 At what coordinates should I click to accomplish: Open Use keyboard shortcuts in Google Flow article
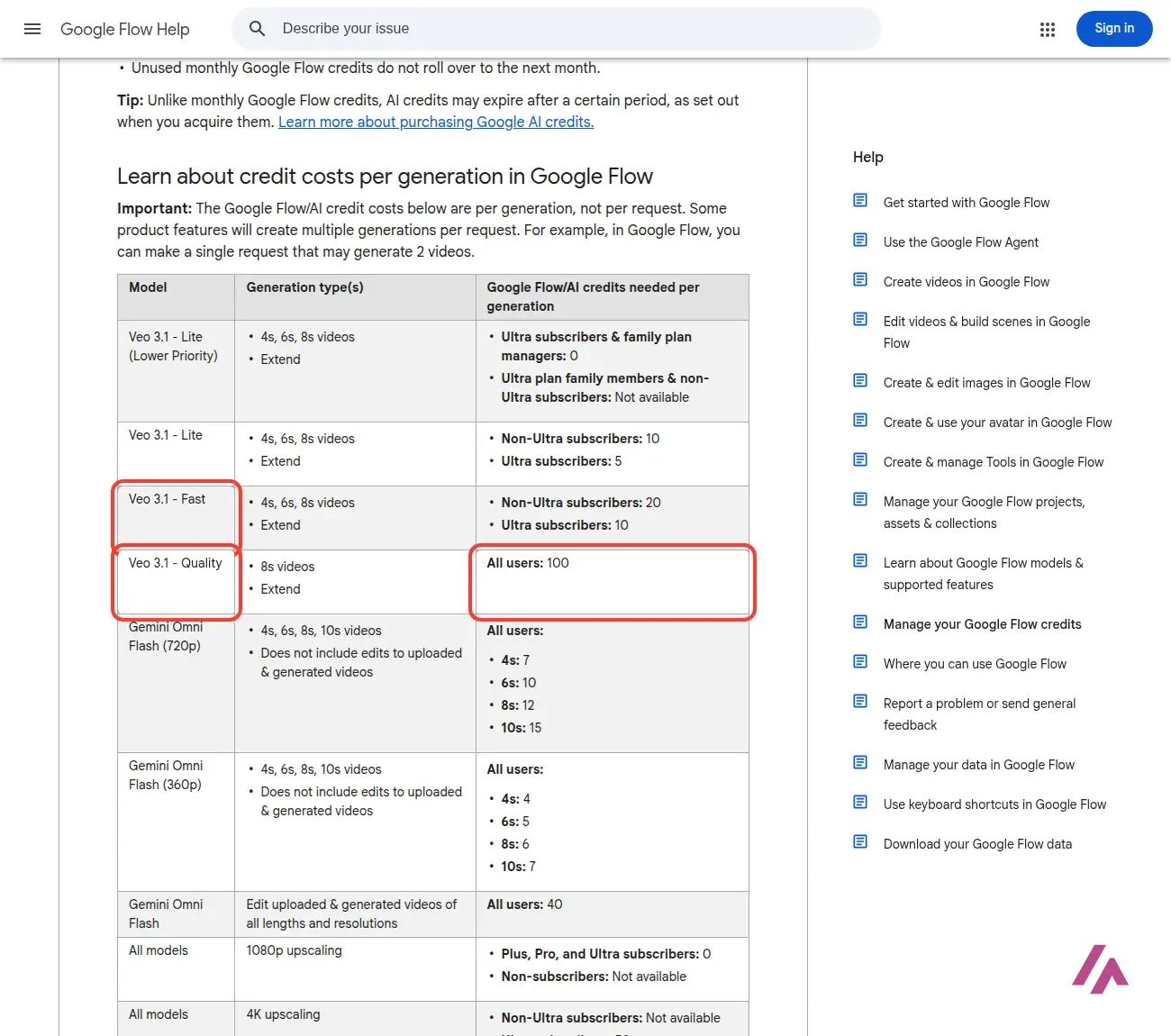(994, 804)
